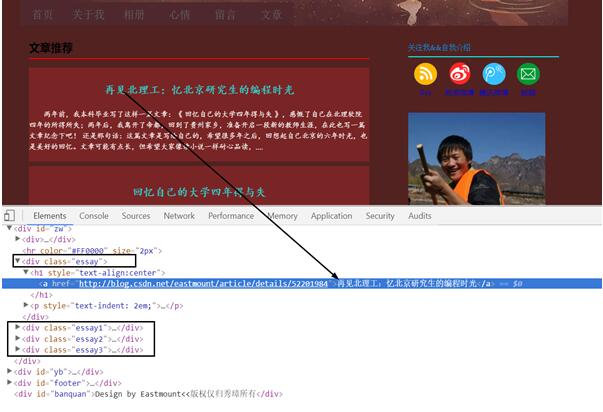Click the blue Tencent Weibo icon

tap(494, 74)
